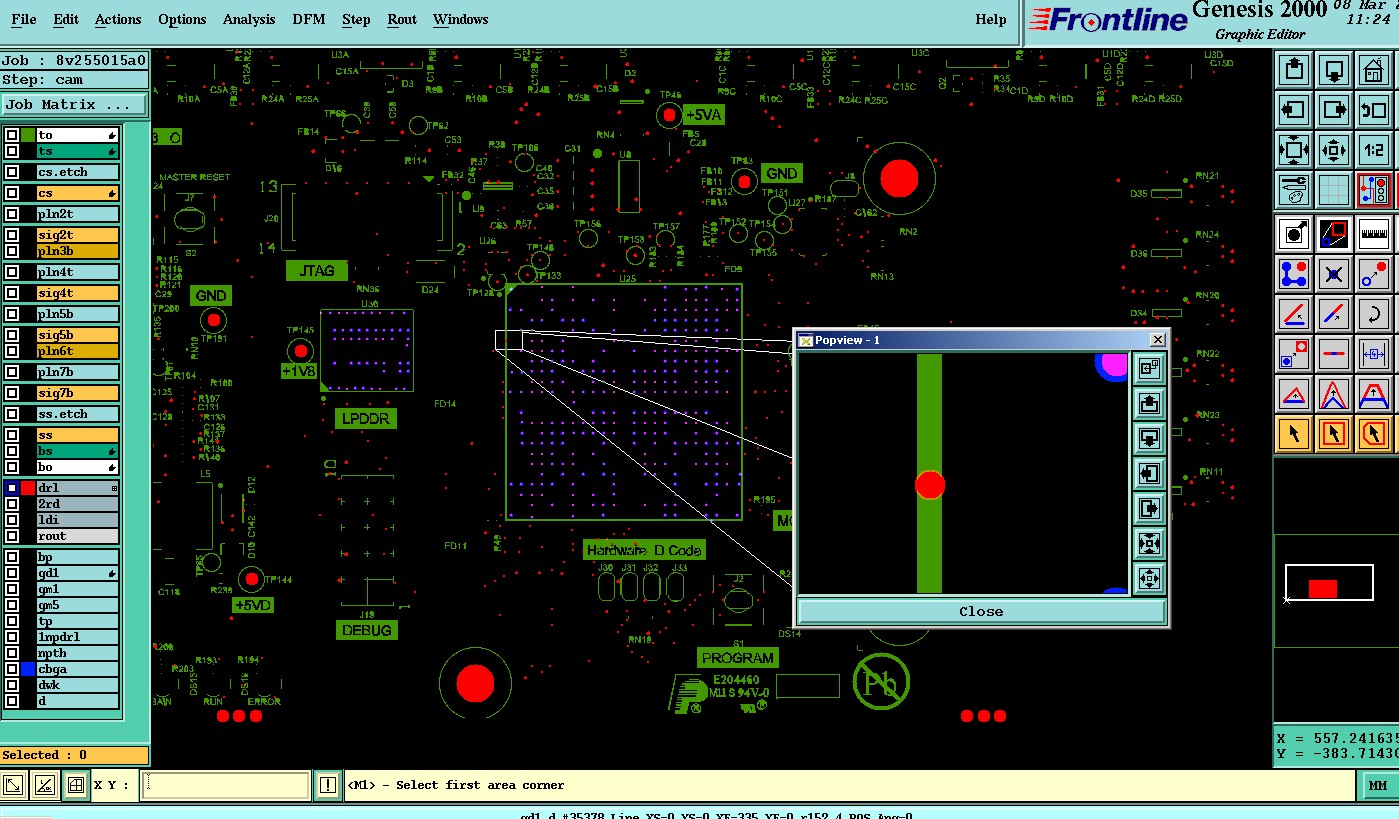
Task: Click the overview thumbnail with red rectangle
Action: click(x=1329, y=583)
